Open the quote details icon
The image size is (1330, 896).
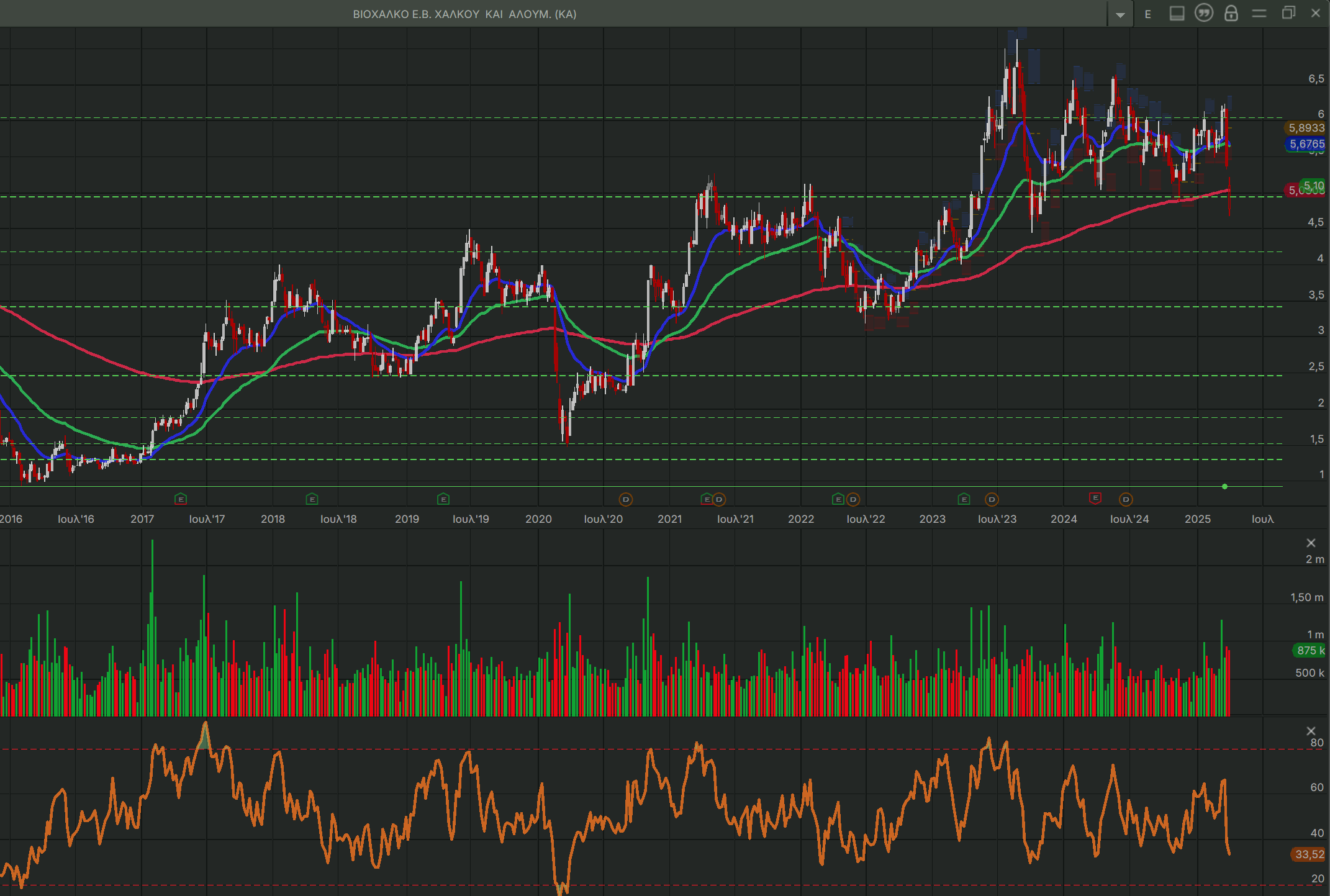click(1204, 13)
